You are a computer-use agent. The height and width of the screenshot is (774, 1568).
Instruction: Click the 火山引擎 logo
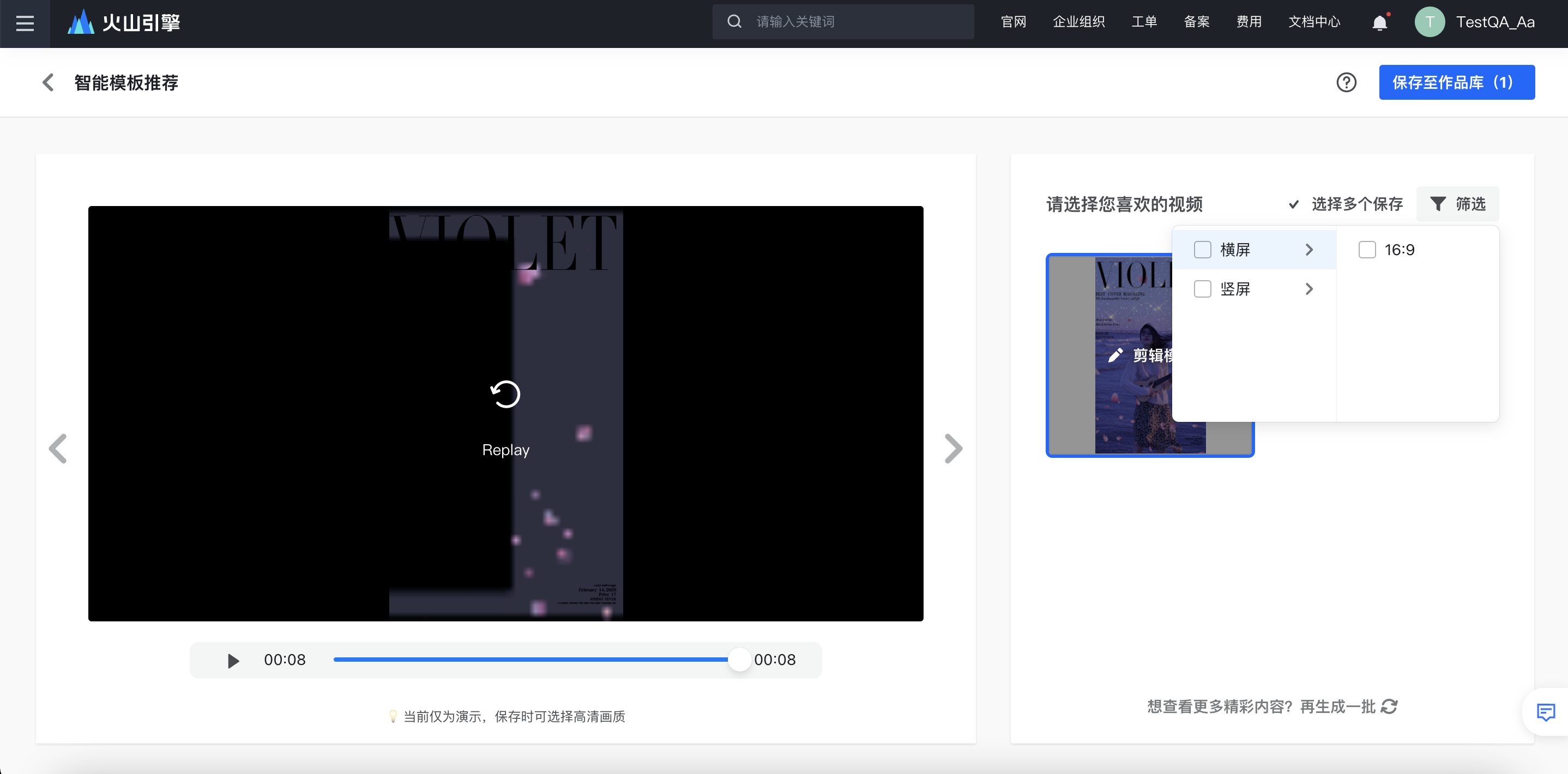[124, 22]
